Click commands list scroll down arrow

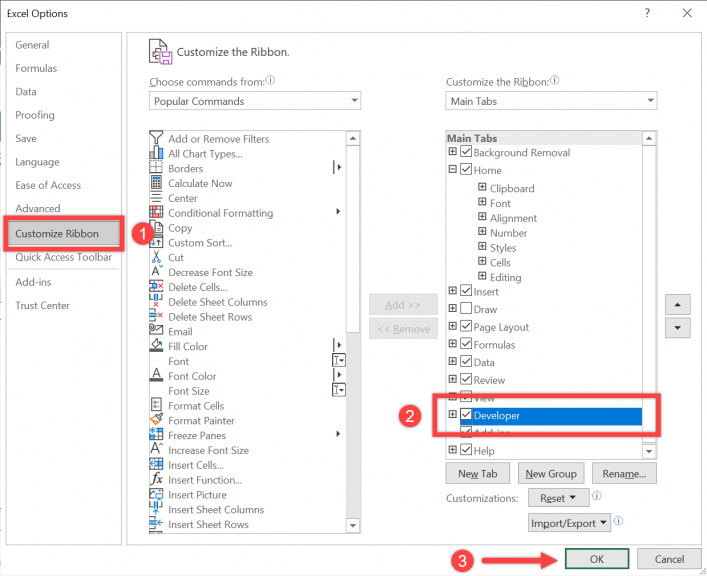pos(353,525)
